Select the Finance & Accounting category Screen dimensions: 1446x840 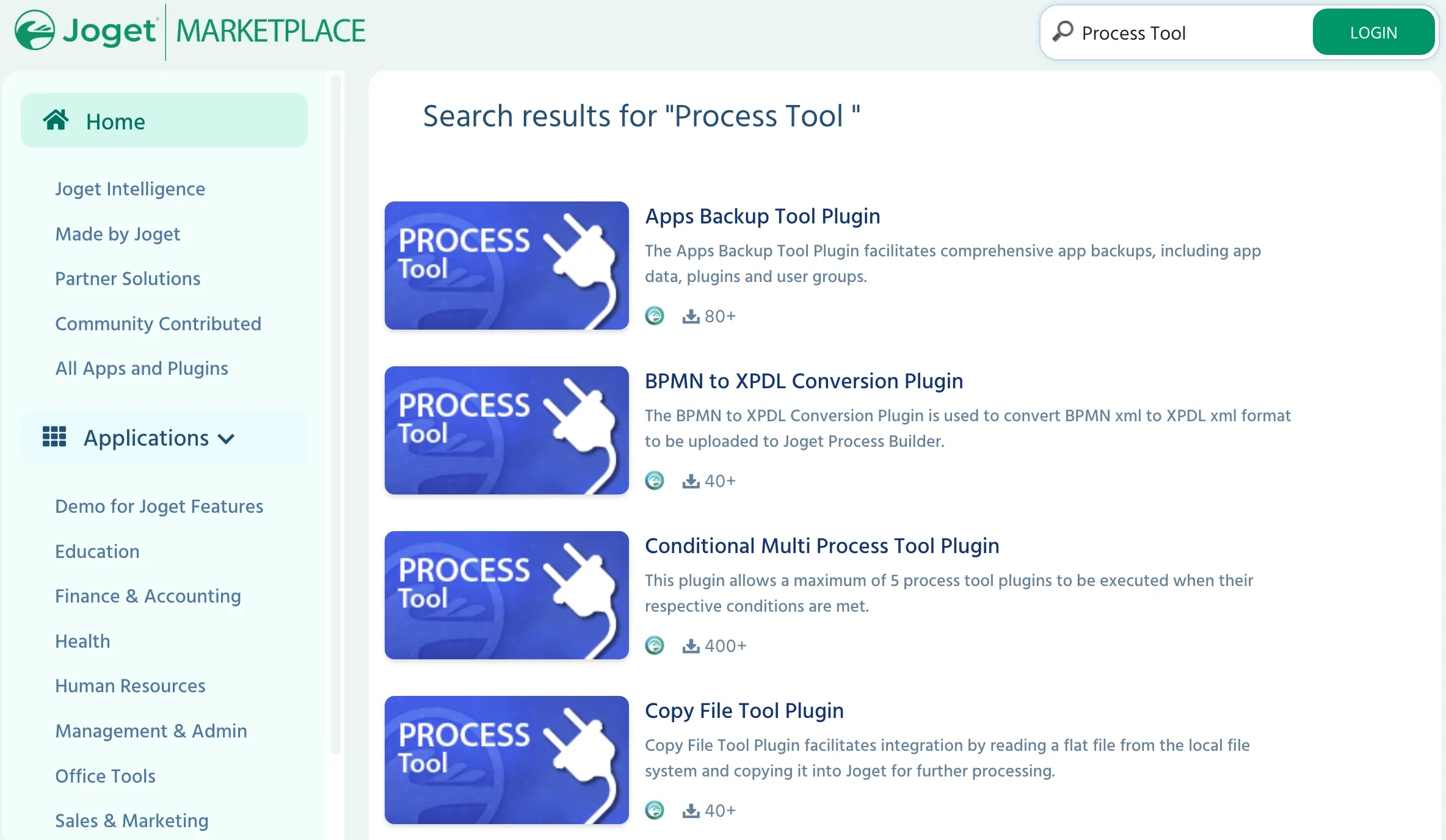click(148, 596)
